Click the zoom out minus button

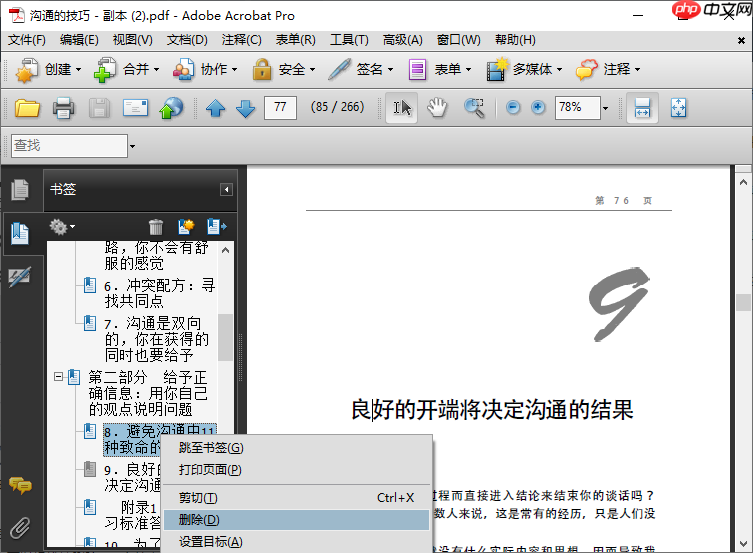pos(513,108)
